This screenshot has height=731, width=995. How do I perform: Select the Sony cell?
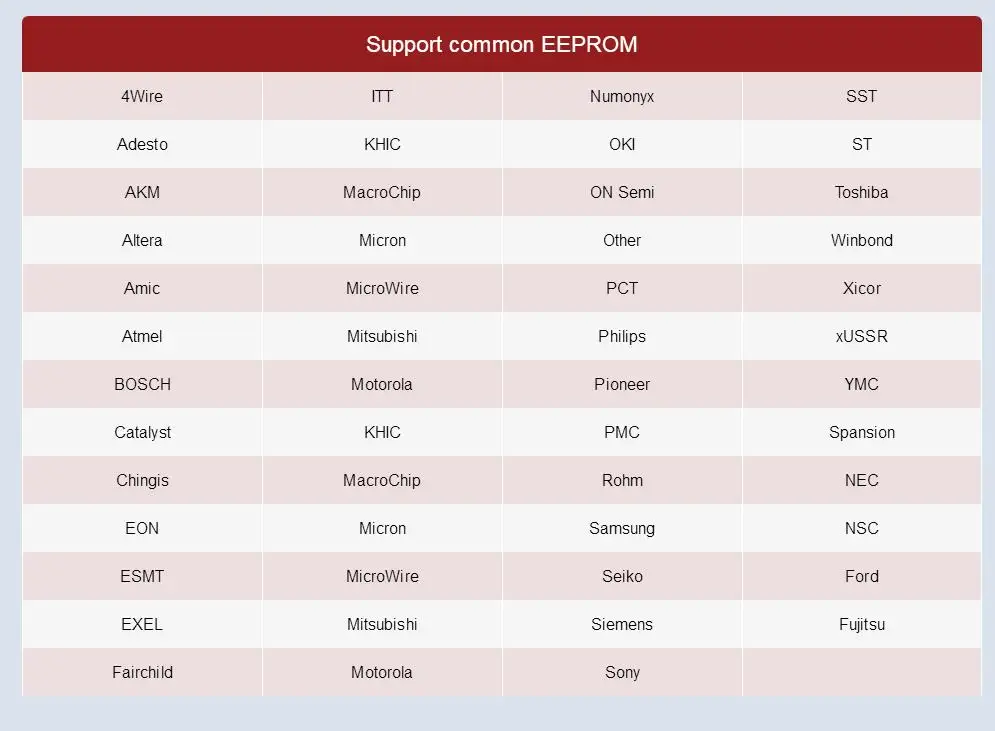tap(622, 672)
